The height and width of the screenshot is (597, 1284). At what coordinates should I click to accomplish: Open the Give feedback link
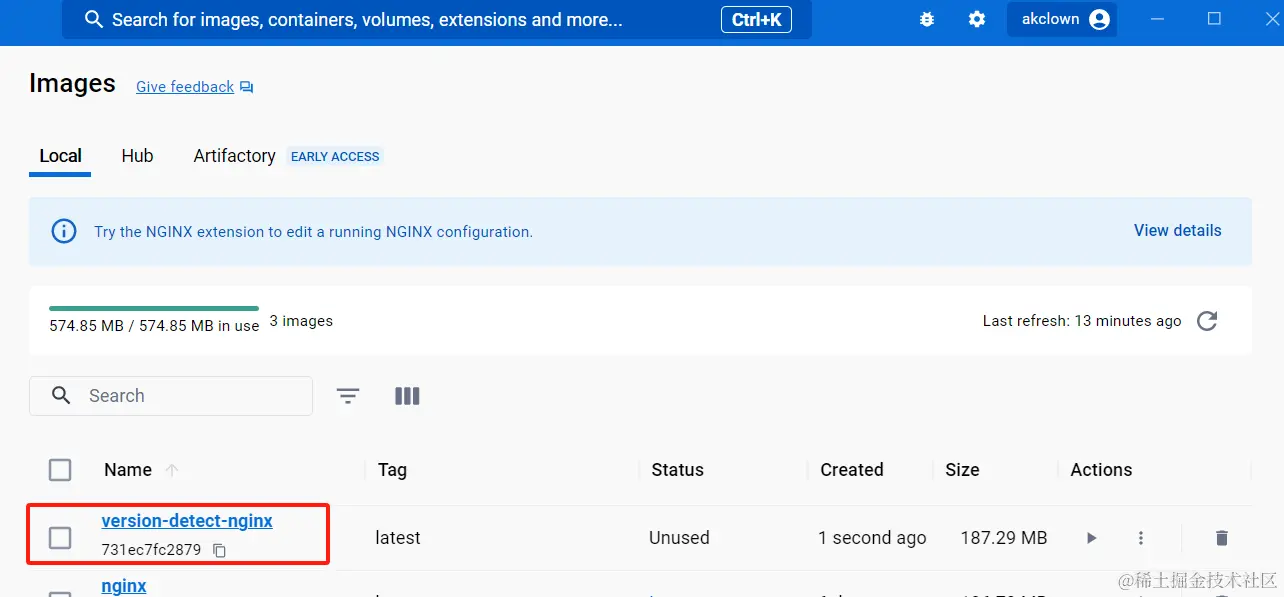coord(185,87)
